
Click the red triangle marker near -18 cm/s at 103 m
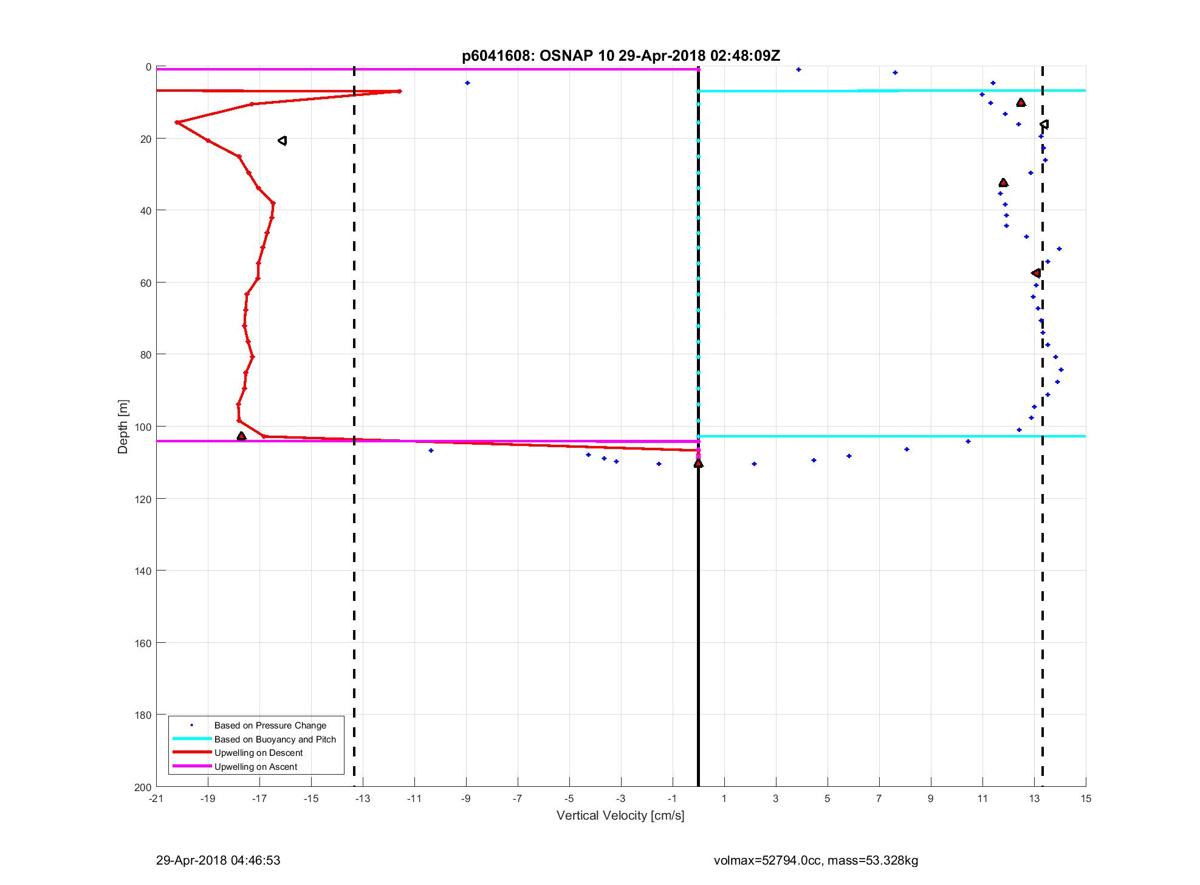tap(241, 436)
